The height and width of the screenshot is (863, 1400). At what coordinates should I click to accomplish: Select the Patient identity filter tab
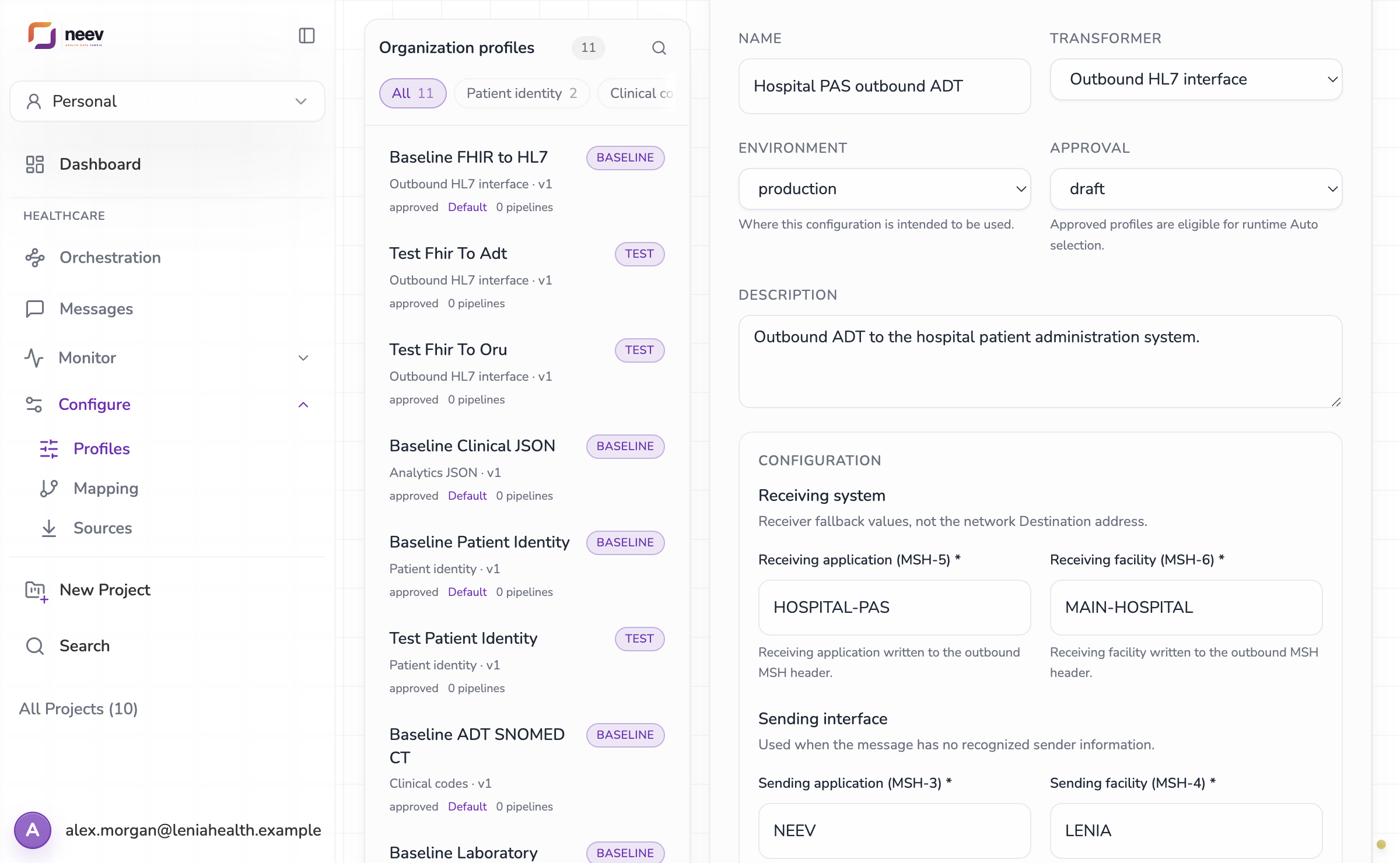pyautogui.click(x=521, y=93)
